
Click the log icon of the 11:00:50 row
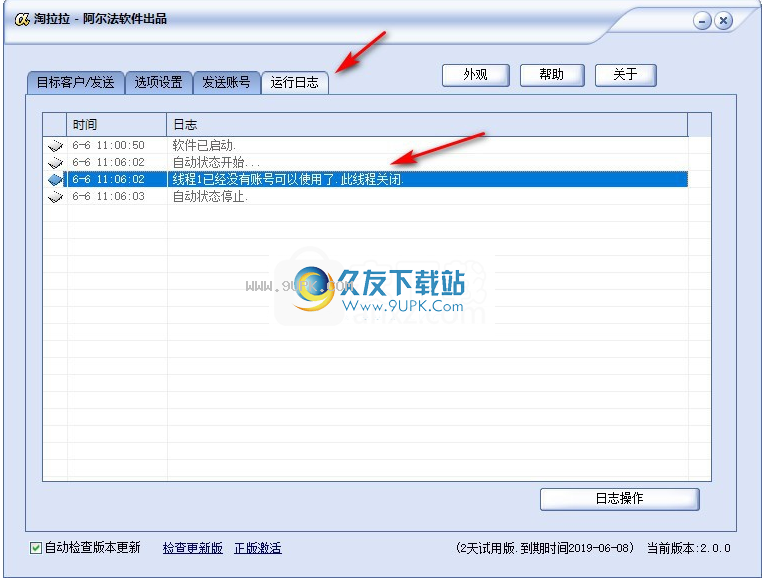click(x=56, y=145)
